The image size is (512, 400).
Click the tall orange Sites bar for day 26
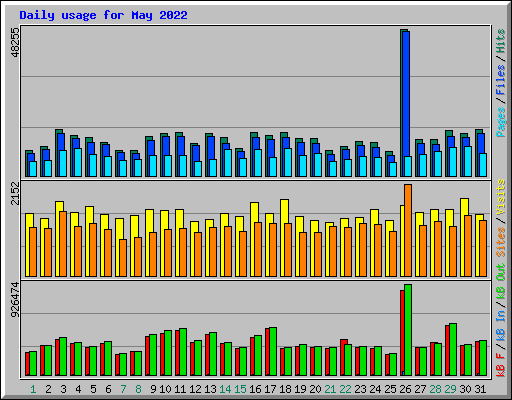point(408,230)
